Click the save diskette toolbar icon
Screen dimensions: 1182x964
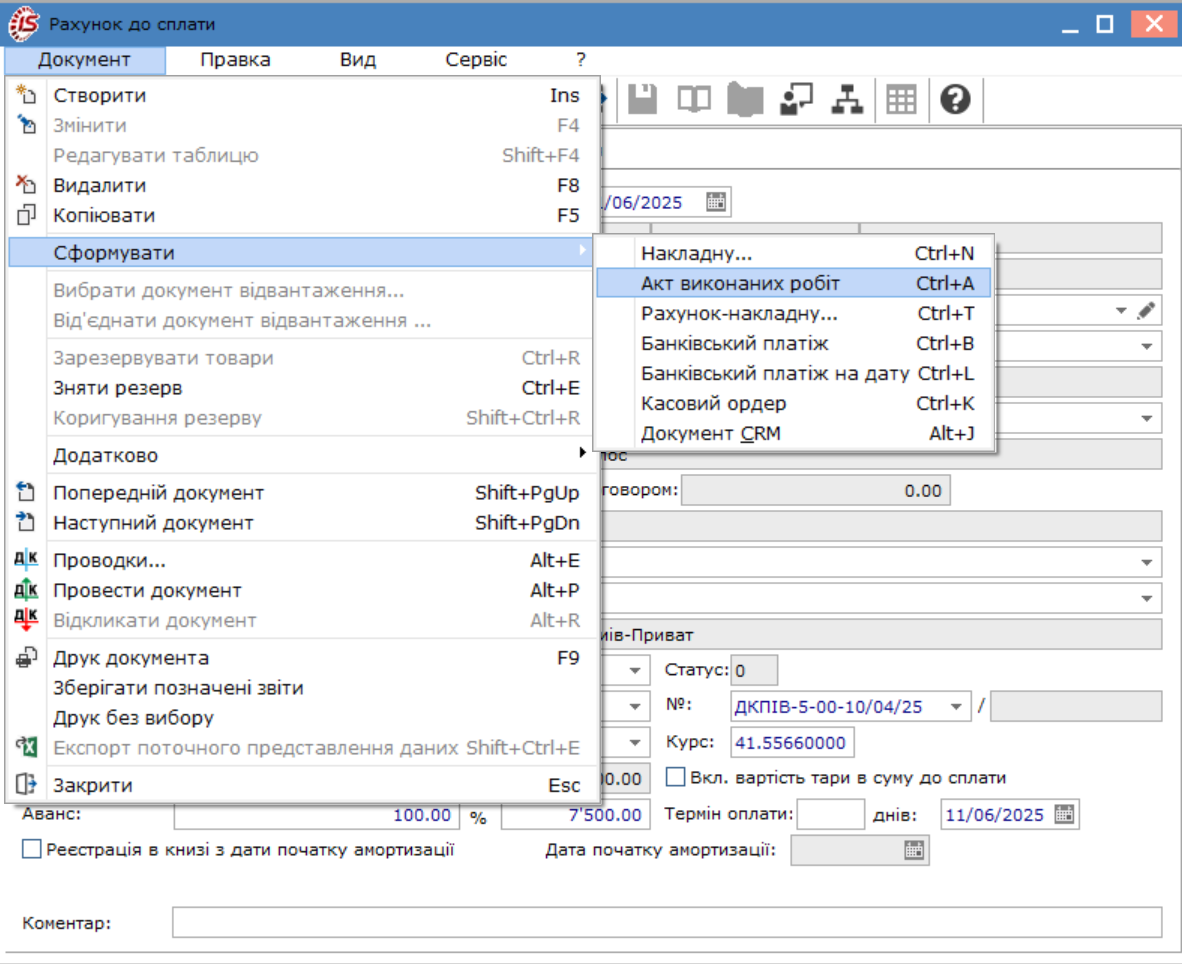pyautogui.click(x=642, y=99)
